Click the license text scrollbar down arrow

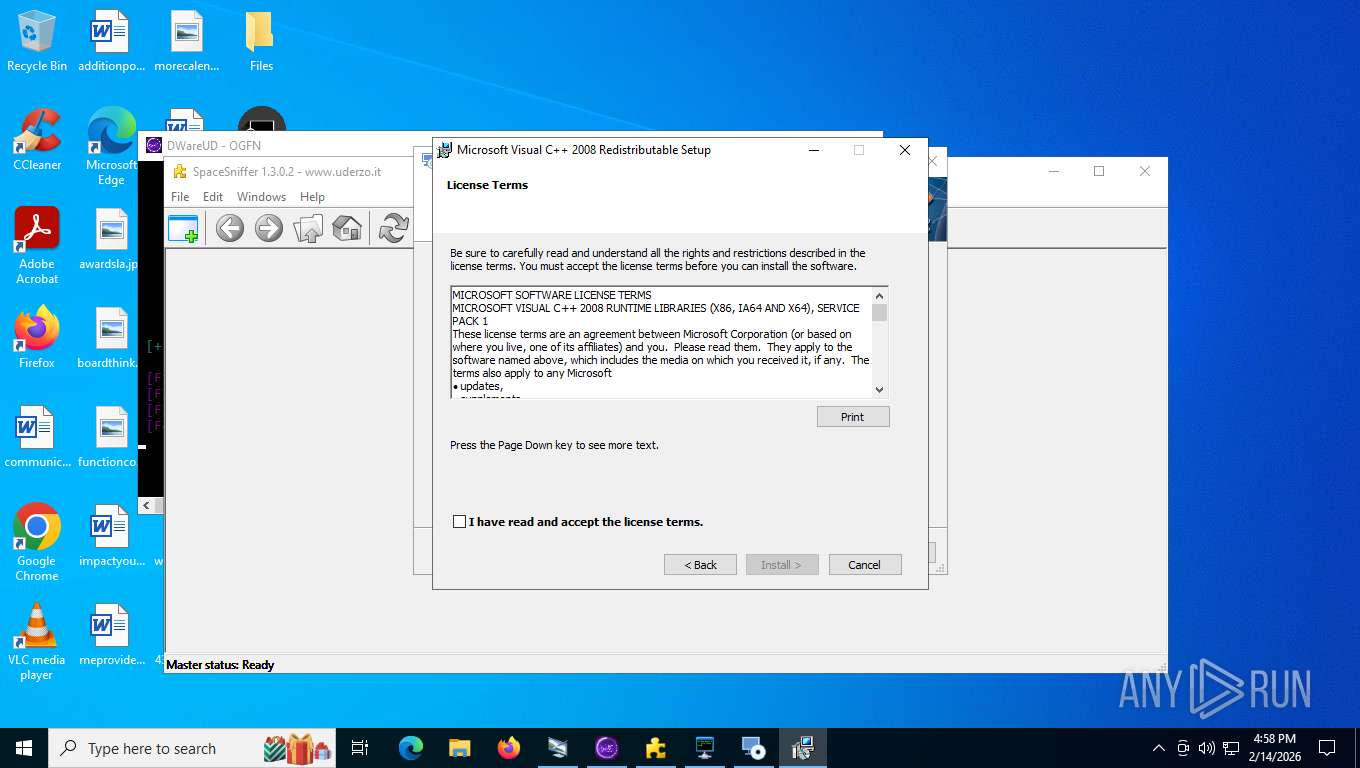[x=880, y=390]
